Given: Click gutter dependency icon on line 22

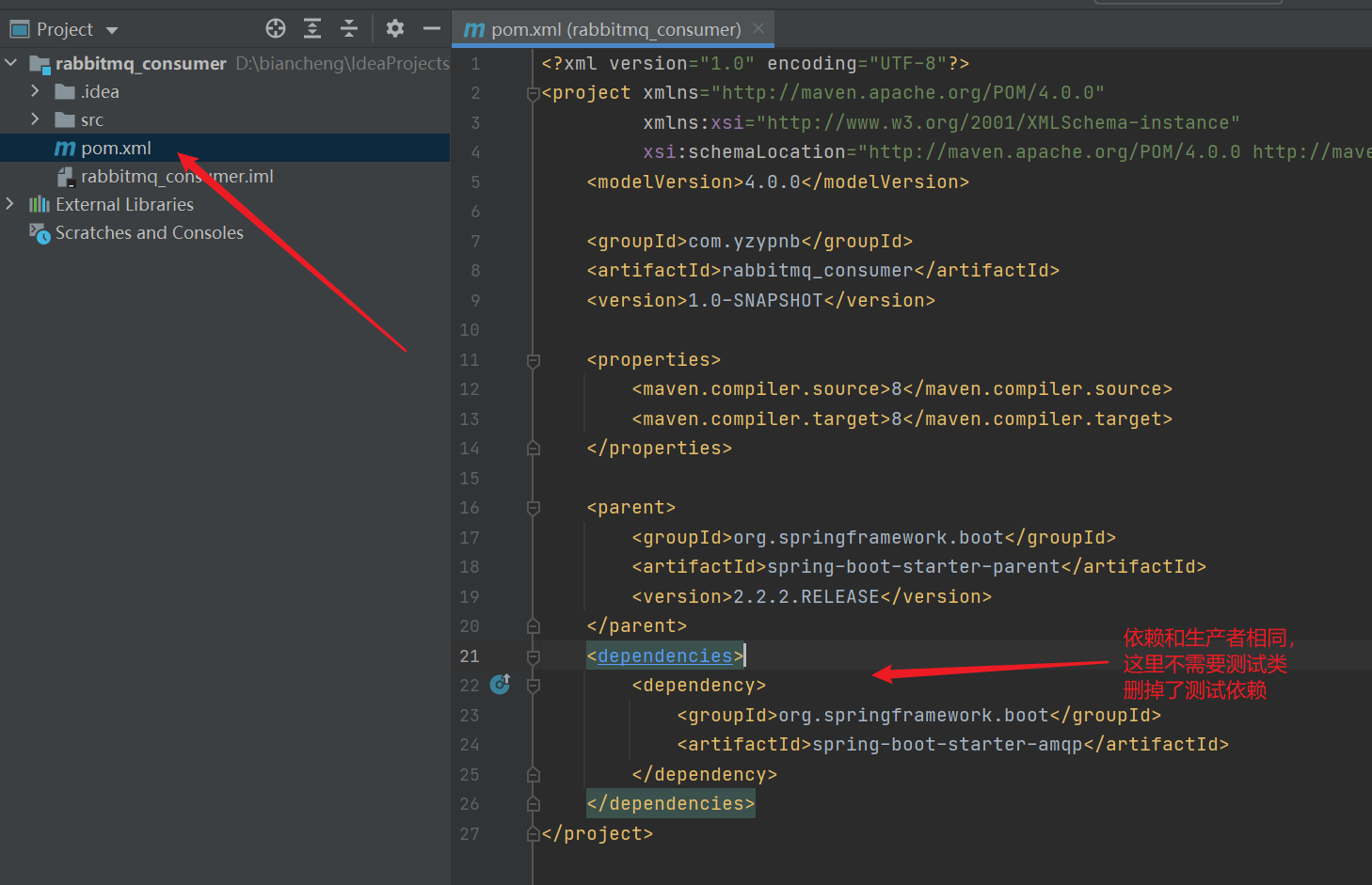Looking at the screenshot, I should coord(501,684).
